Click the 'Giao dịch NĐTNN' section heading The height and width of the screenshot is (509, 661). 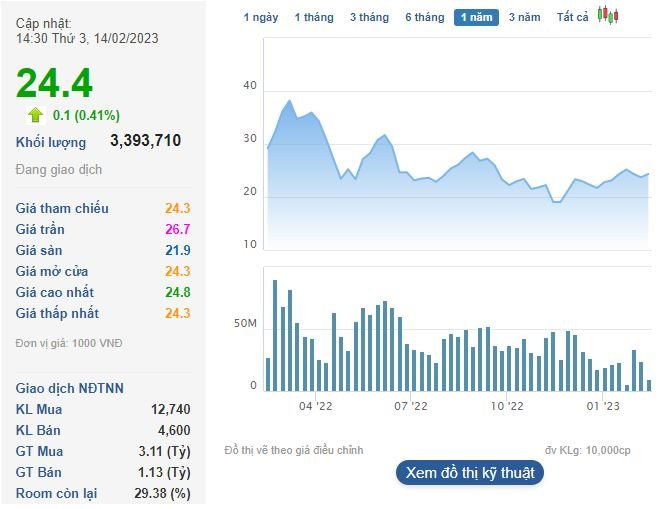pos(70,388)
